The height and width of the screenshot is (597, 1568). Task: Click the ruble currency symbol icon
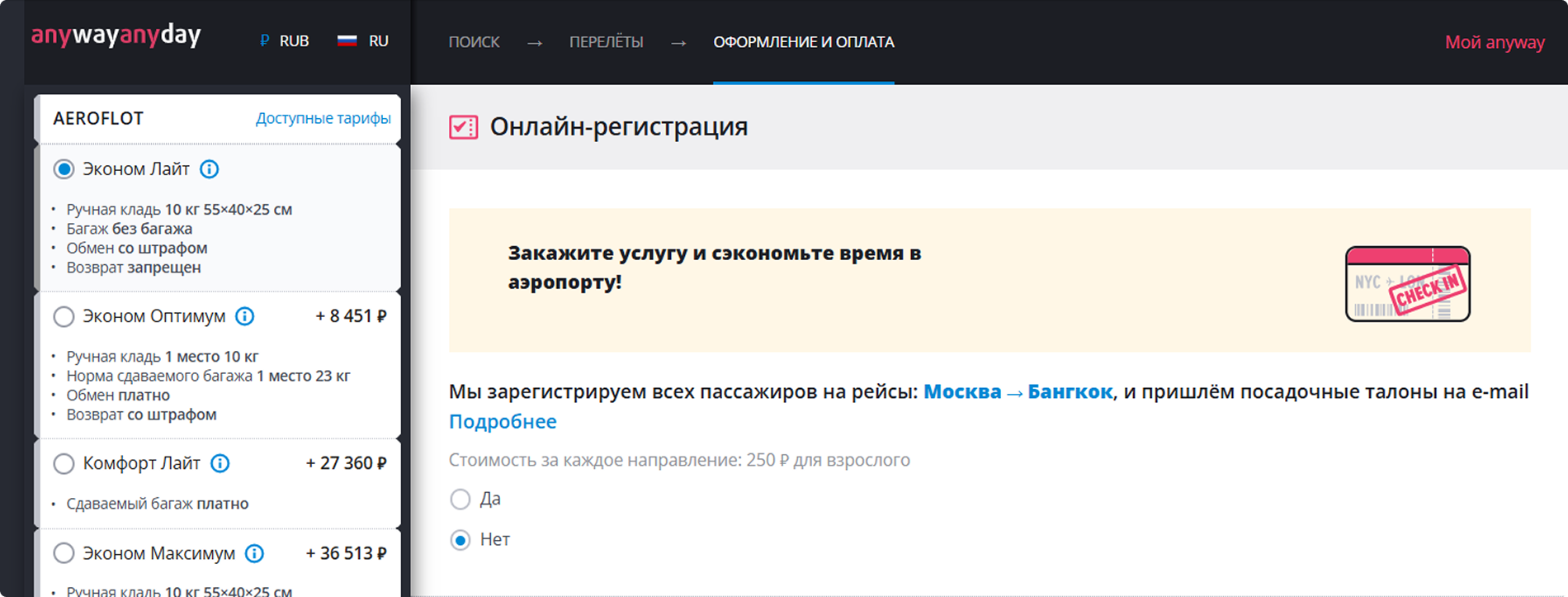point(264,40)
